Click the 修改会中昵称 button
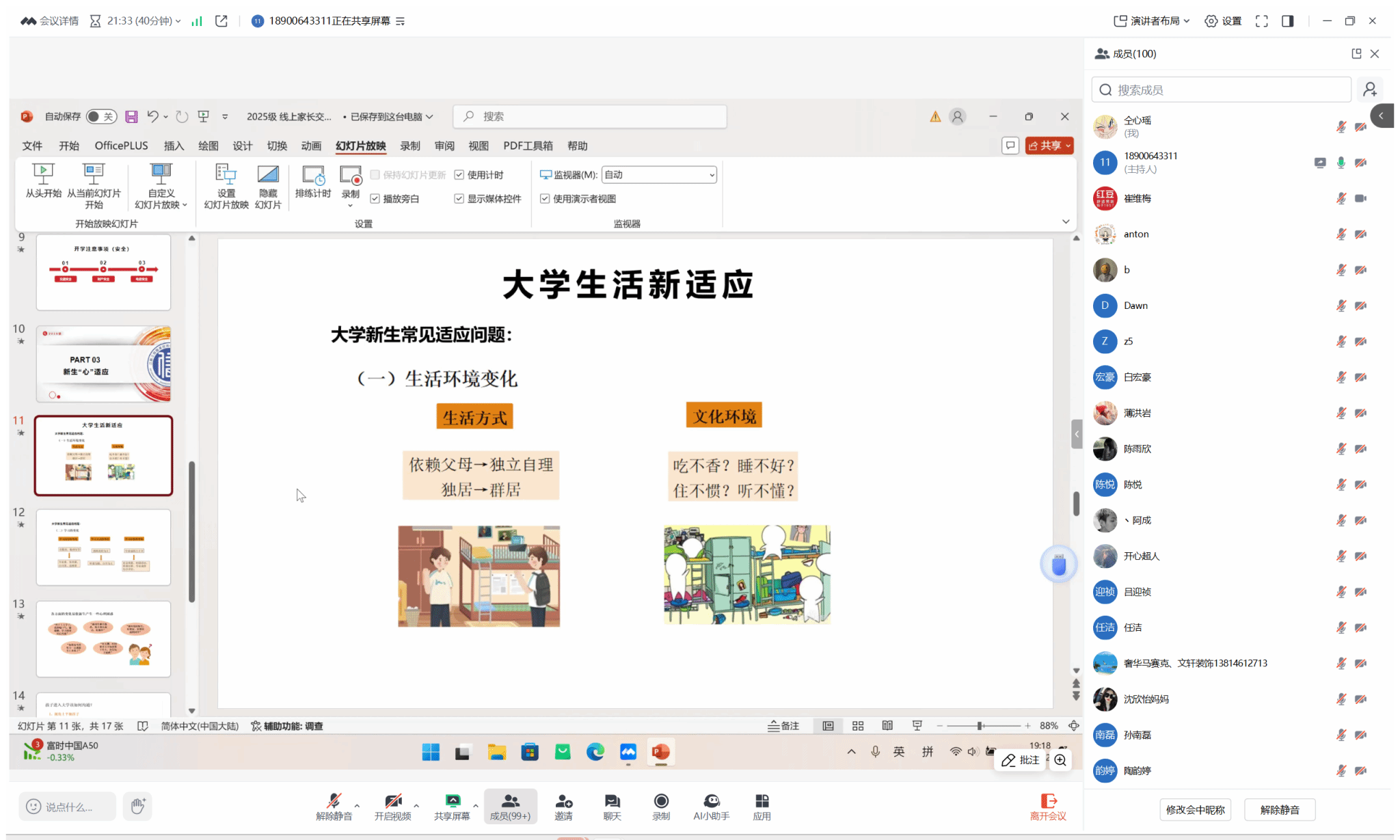 1195,809
